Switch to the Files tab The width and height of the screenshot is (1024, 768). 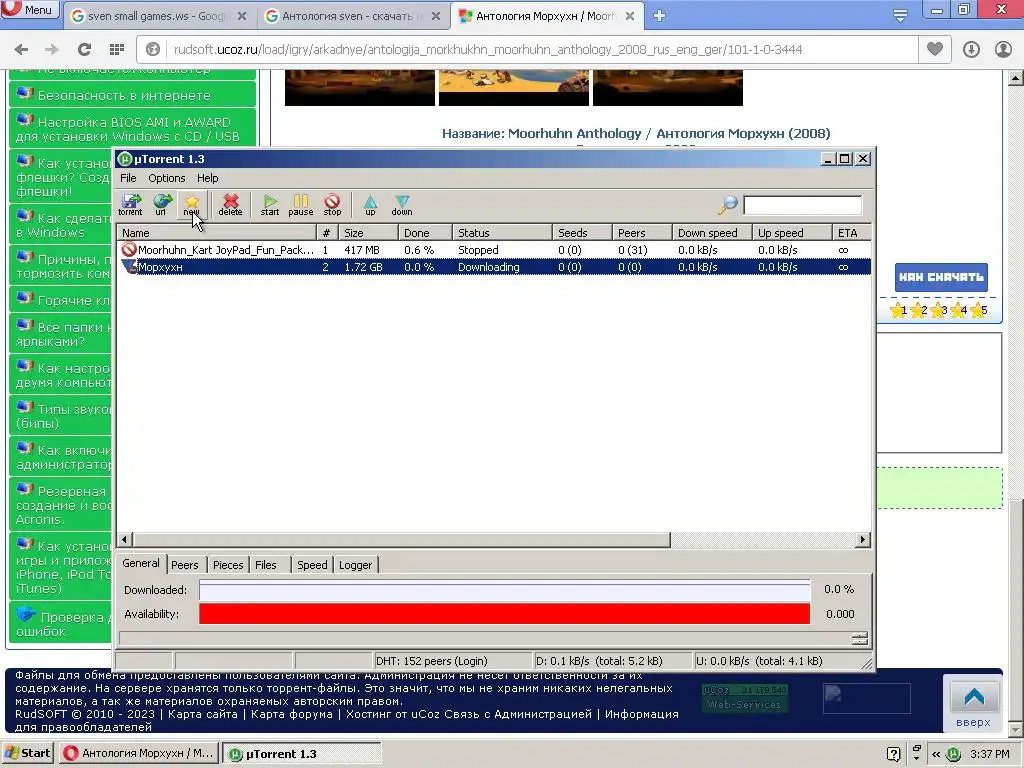pos(266,565)
